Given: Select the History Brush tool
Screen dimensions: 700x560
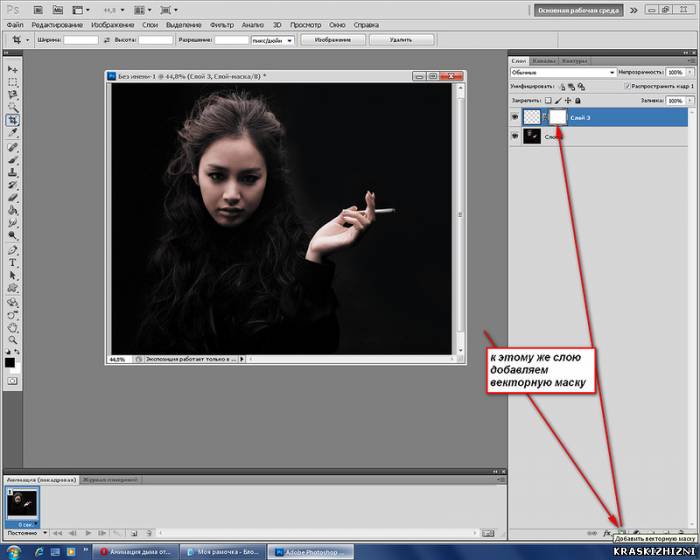Looking at the screenshot, I should [x=12, y=185].
